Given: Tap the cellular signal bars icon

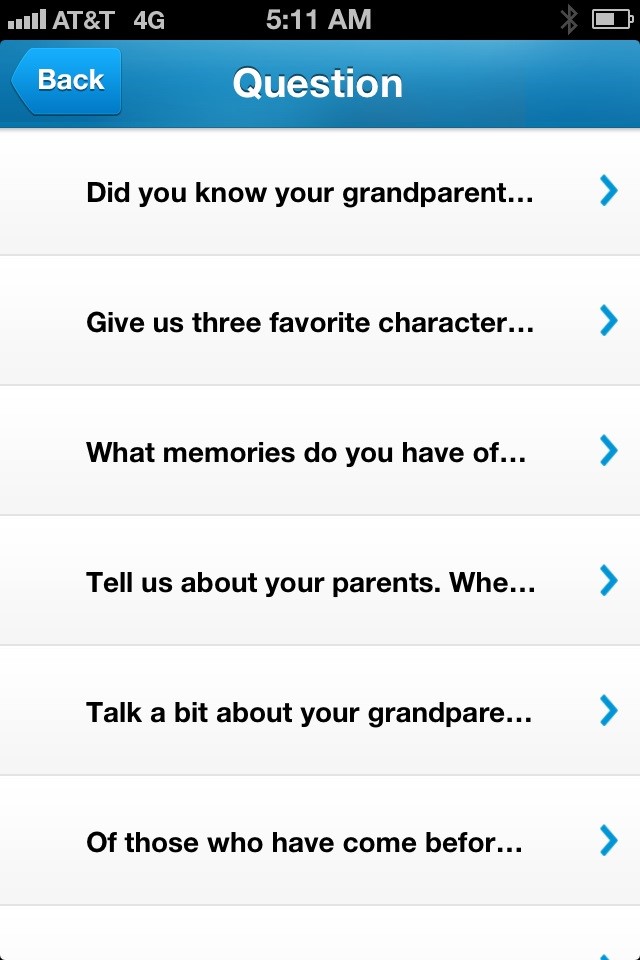Looking at the screenshot, I should click(26, 19).
